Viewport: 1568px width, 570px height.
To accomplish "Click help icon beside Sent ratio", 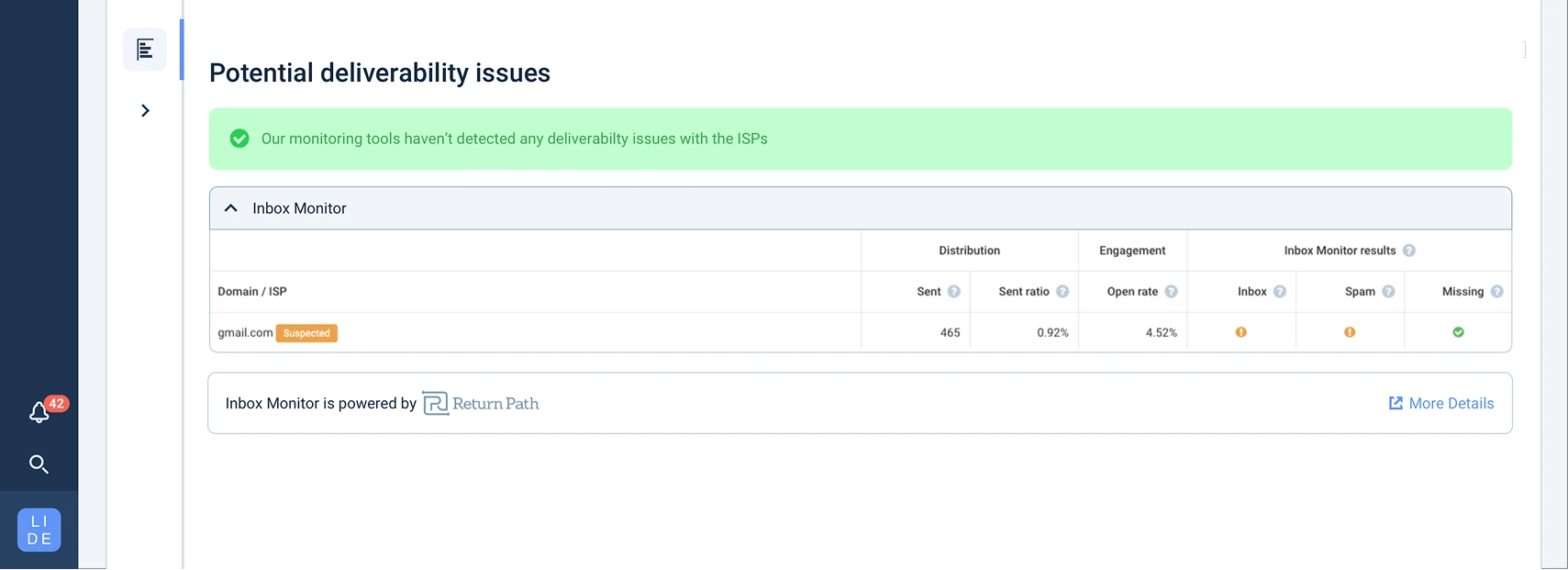I will click(x=1062, y=292).
